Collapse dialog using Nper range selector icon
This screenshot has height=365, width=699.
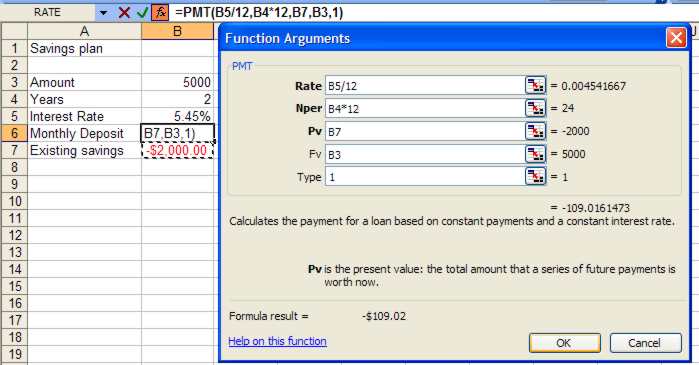tap(535, 108)
